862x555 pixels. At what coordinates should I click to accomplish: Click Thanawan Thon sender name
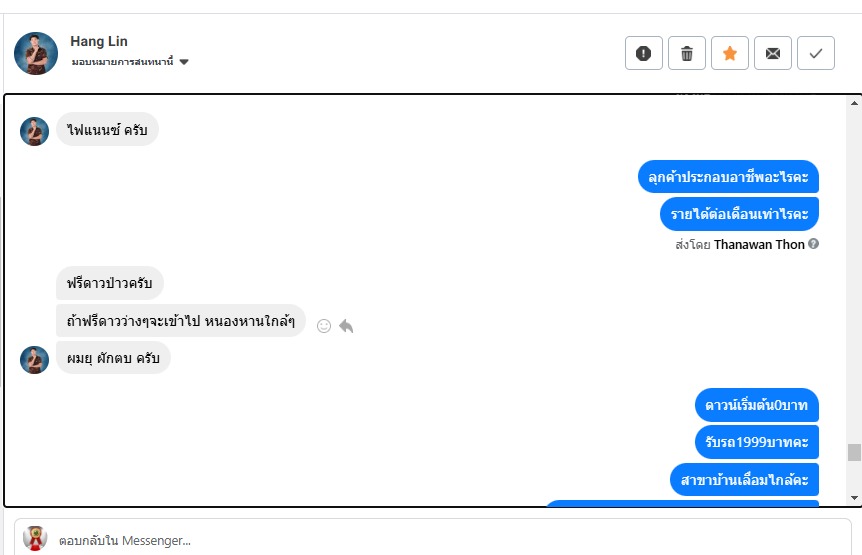click(x=759, y=244)
